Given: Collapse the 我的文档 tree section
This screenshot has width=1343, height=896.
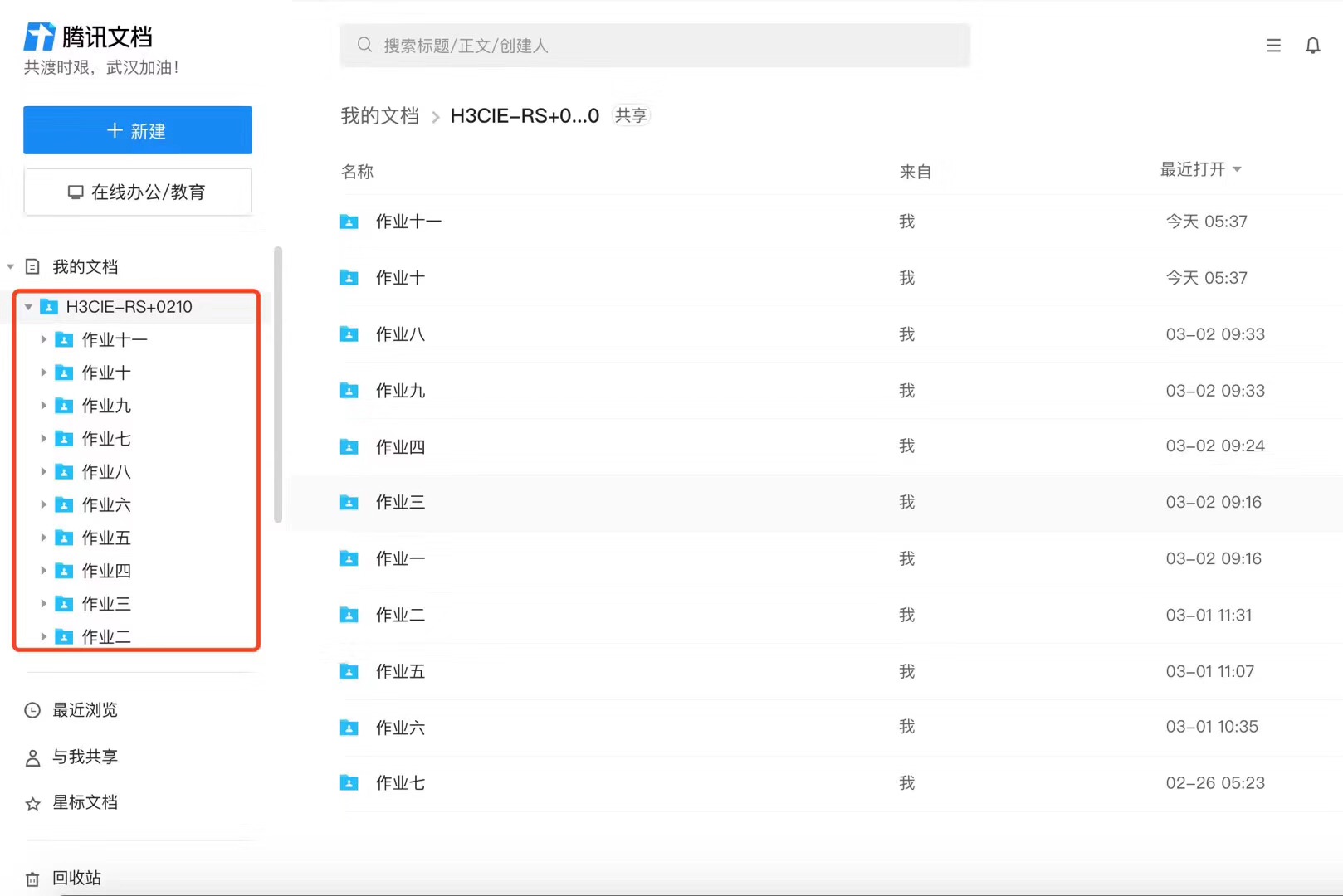Looking at the screenshot, I should tap(11, 266).
